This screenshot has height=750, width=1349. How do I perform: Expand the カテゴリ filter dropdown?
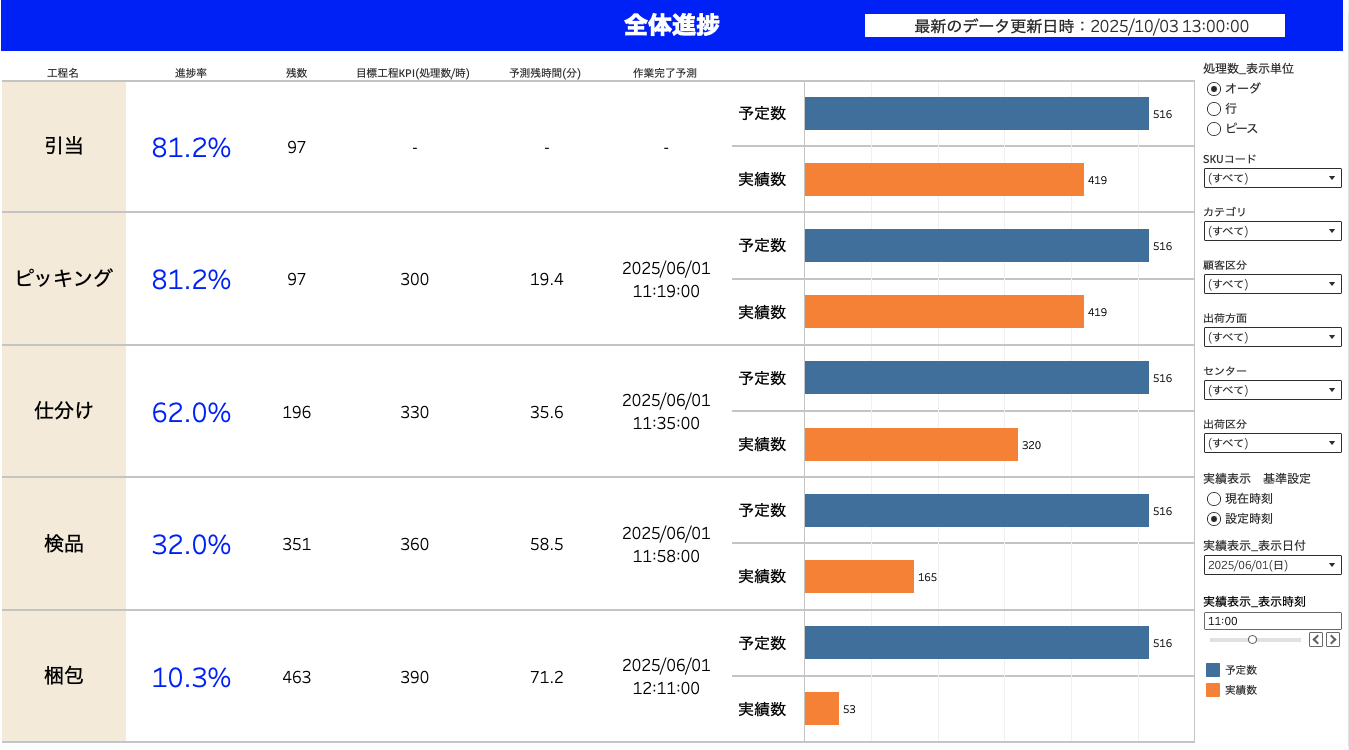(1272, 231)
